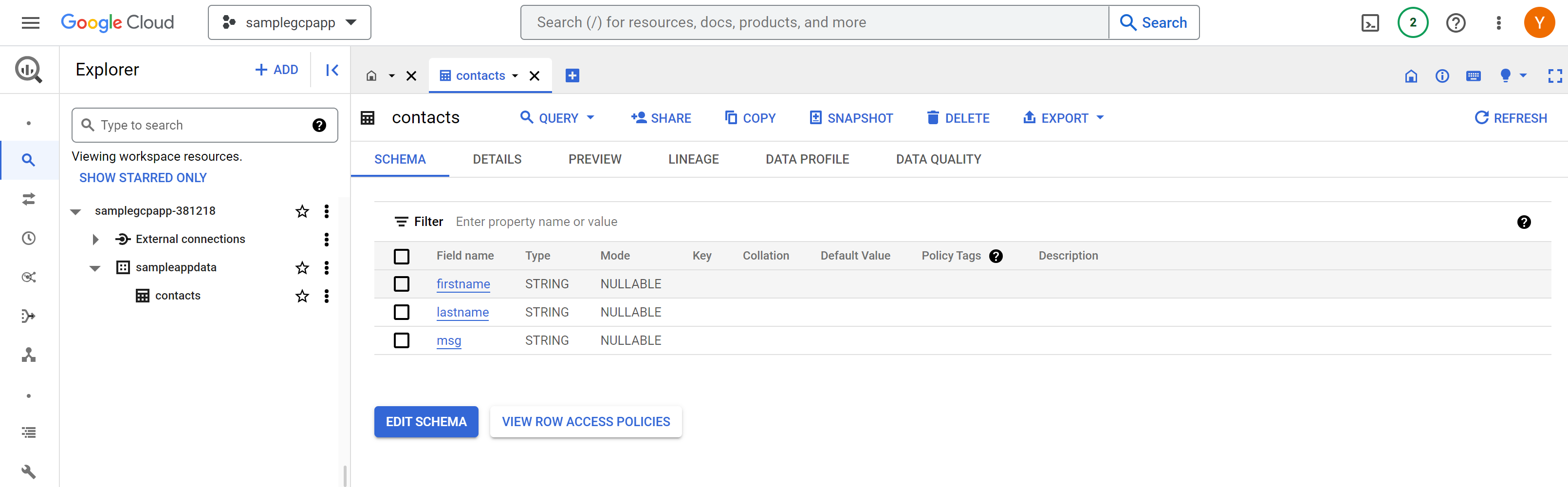Click the EDIT SCHEMA button
The height and width of the screenshot is (487, 1568).
coord(426,422)
